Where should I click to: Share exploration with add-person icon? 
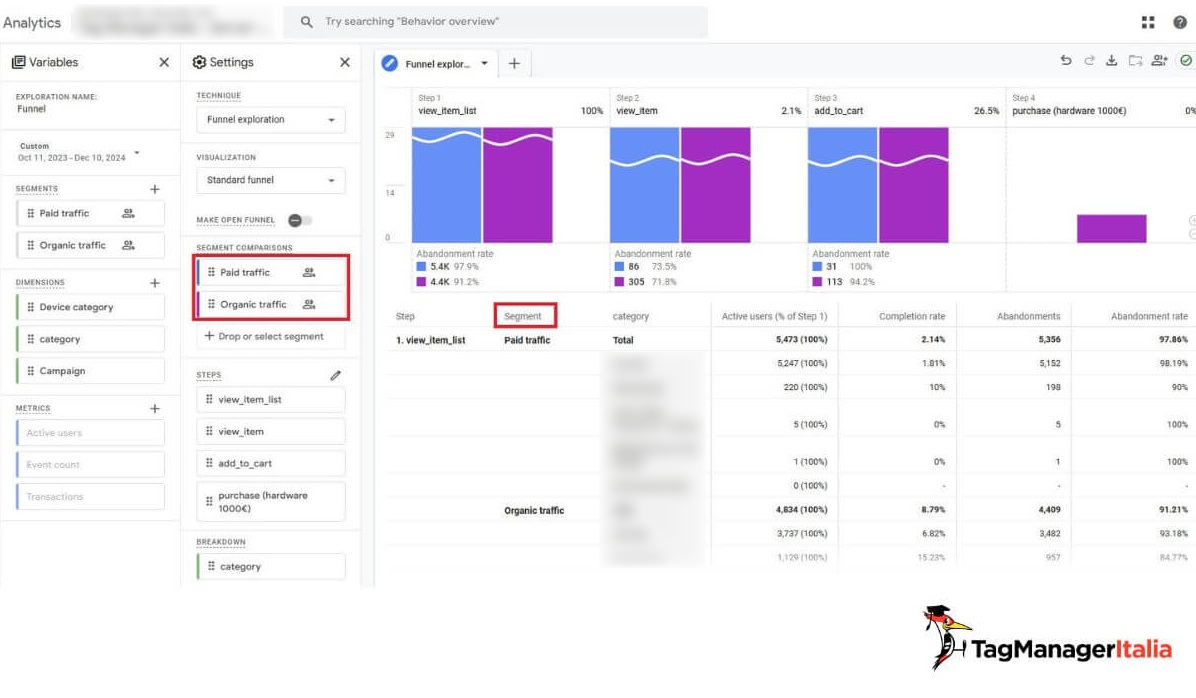pos(1159,61)
